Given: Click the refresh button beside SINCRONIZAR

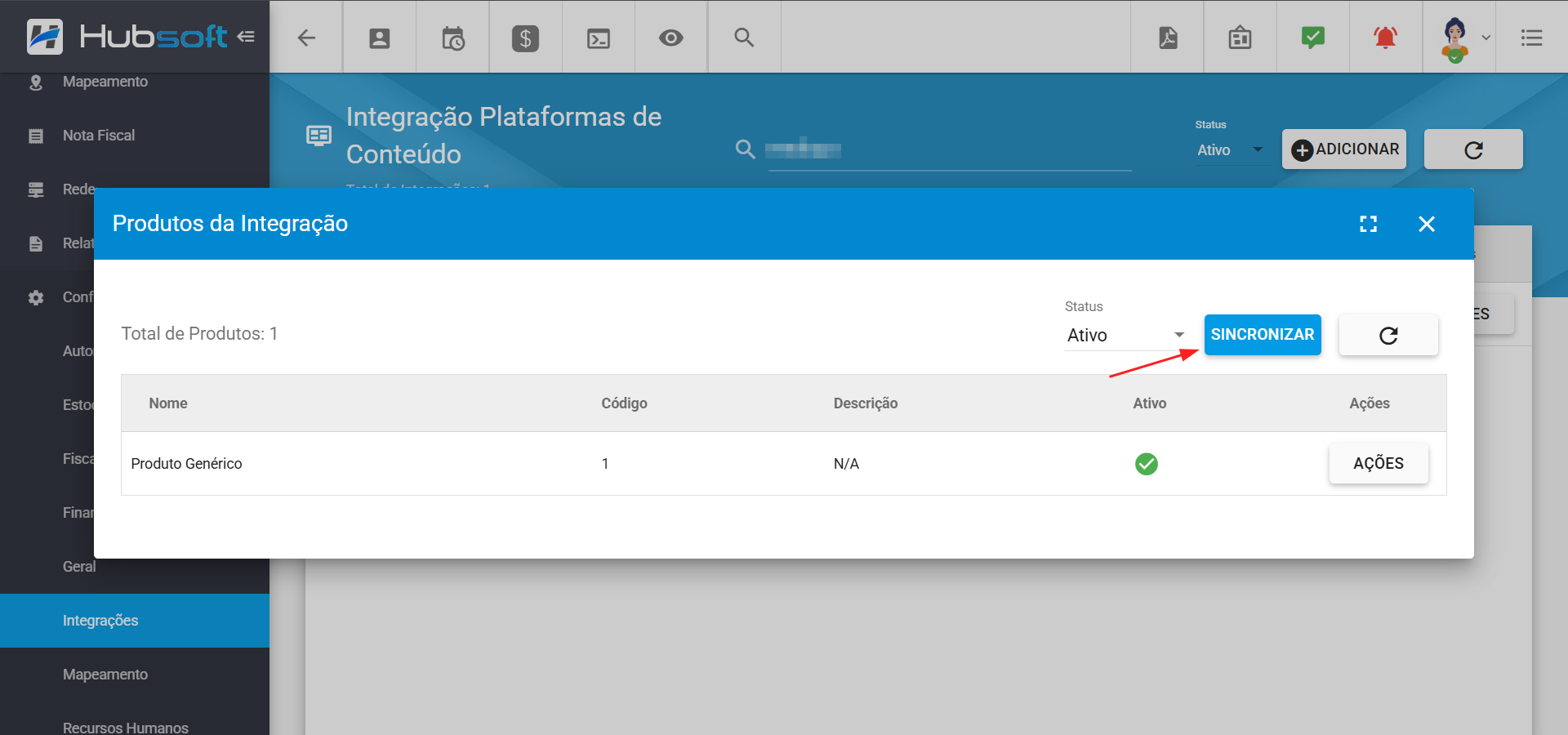Looking at the screenshot, I should pyautogui.click(x=1388, y=336).
